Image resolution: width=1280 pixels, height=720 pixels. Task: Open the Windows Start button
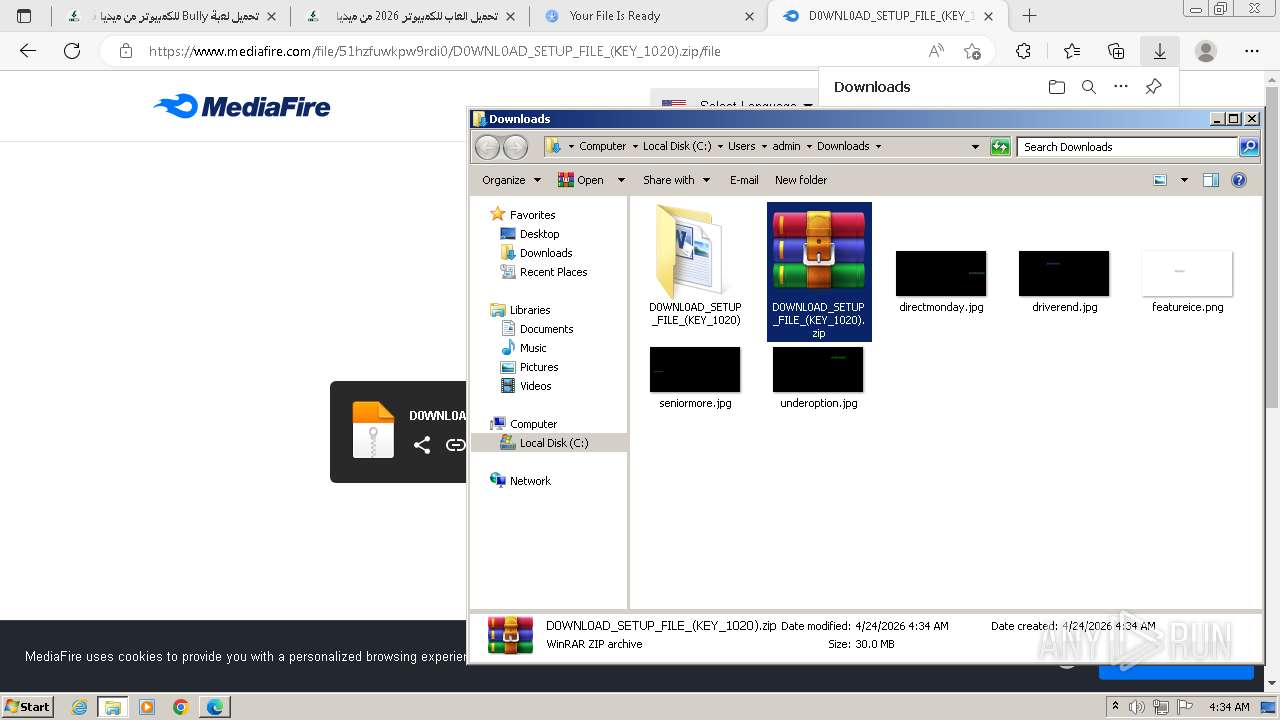28,706
